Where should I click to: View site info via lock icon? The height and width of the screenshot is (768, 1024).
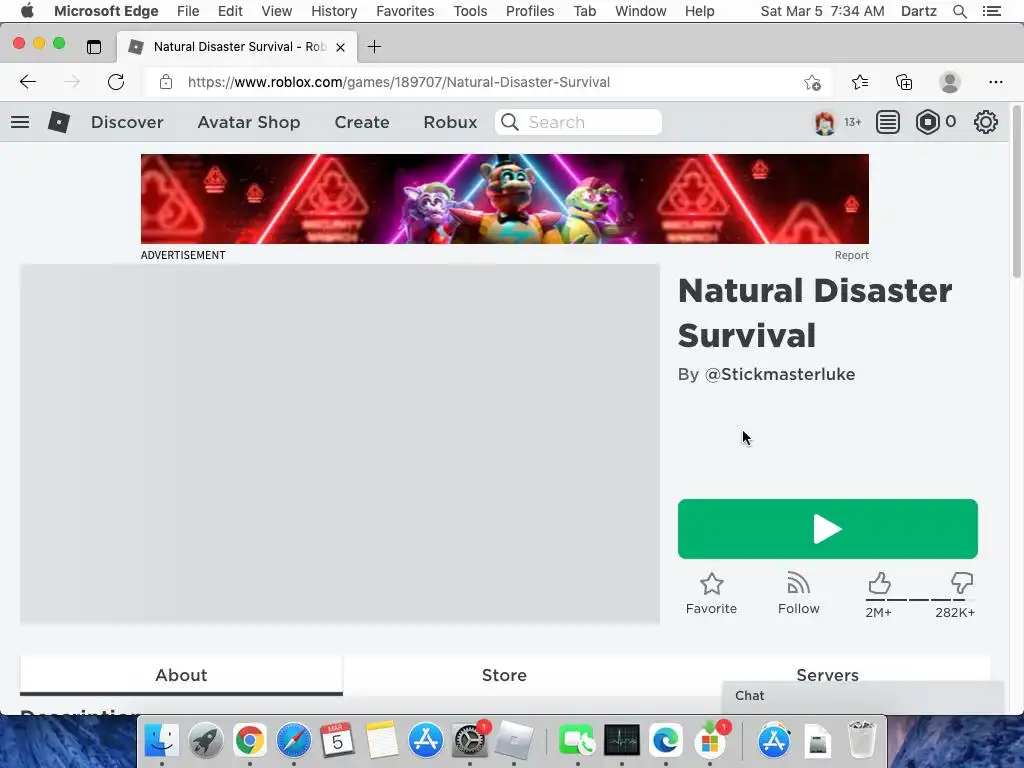[166, 82]
